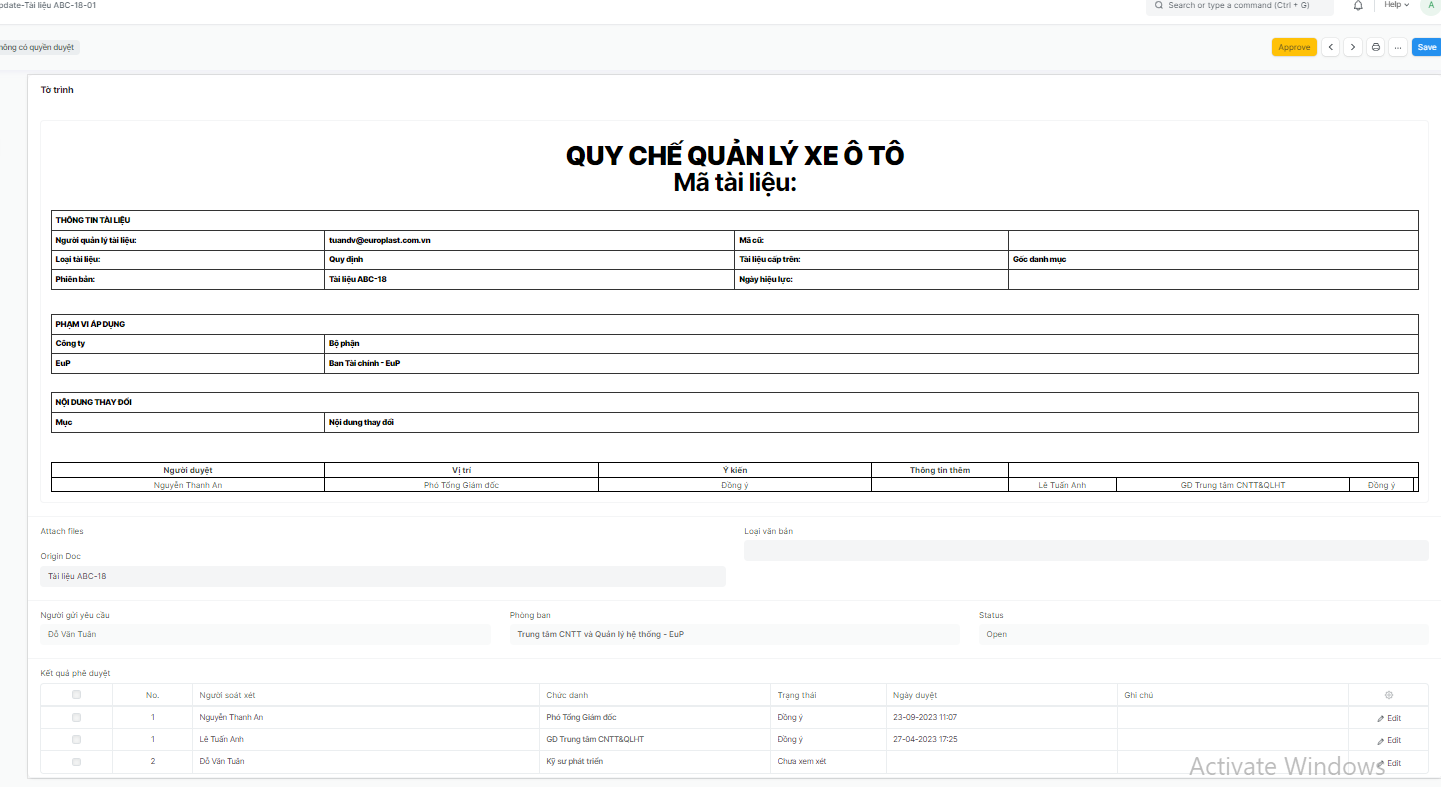The image size is (1441, 787).
Task: Click the Phòng ban department field
Action: (734, 634)
